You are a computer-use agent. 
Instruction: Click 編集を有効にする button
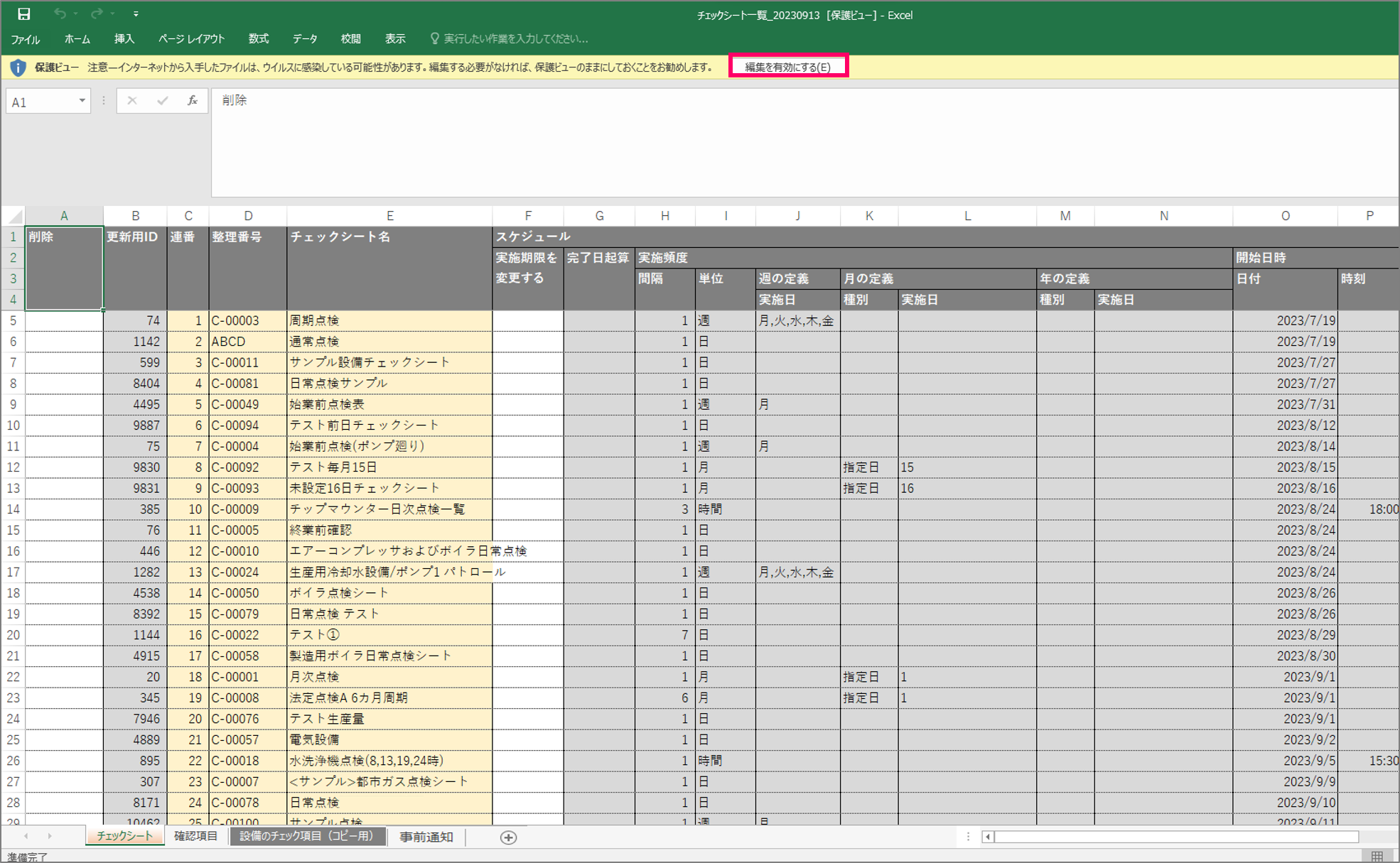(x=788, y=67)
